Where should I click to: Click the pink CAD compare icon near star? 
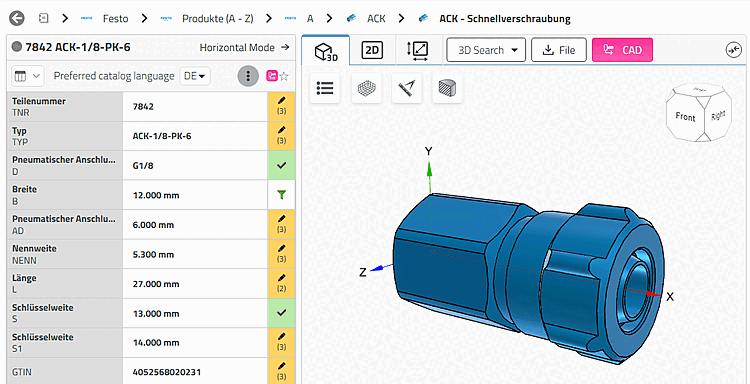(x=272, y=76)
